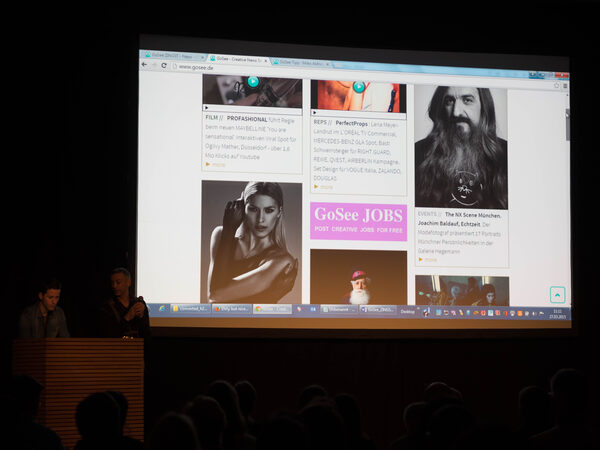
Task: Reload the gosee.de page
Action: 164,65
